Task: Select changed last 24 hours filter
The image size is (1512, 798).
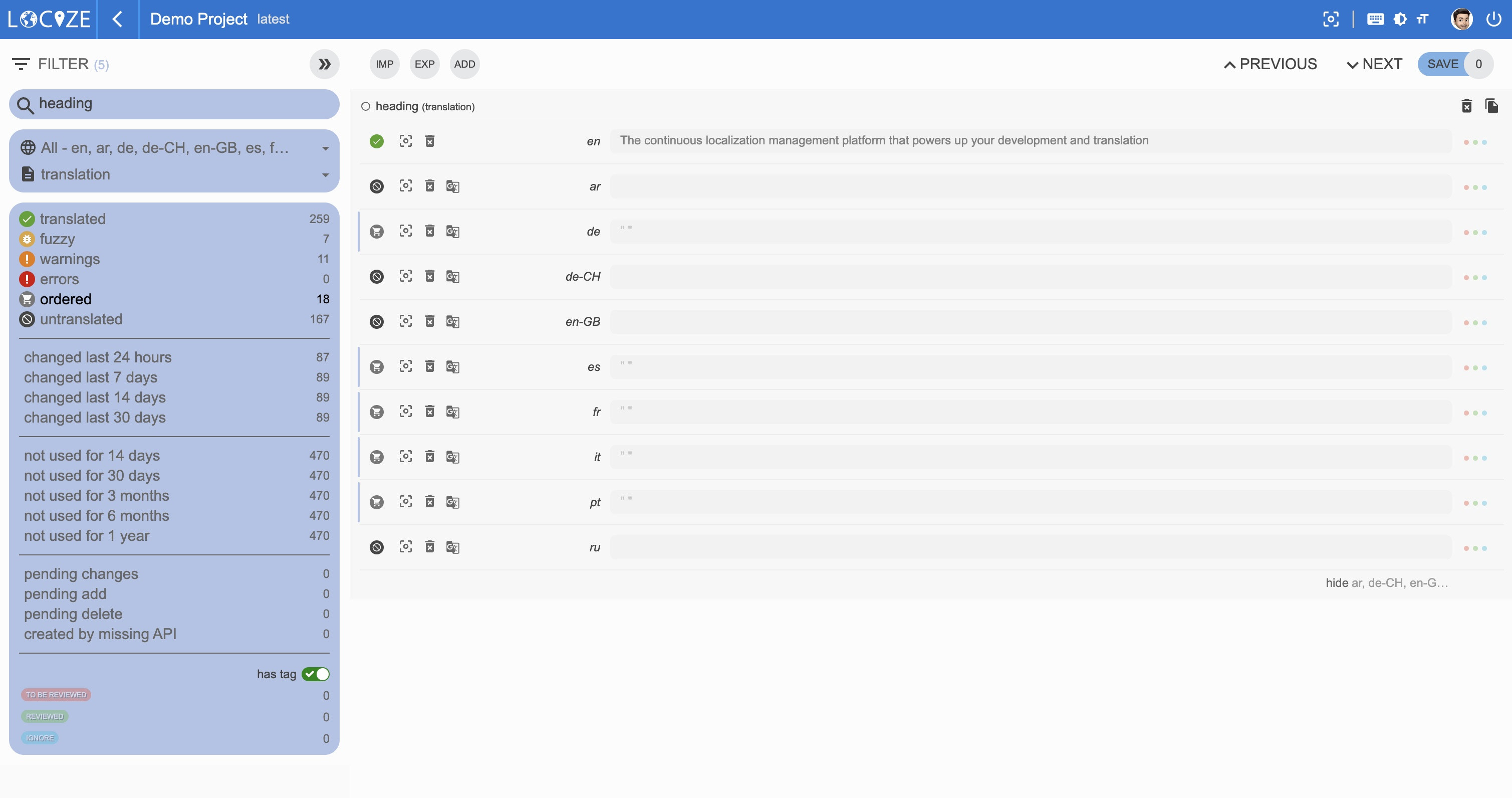Action: [x=97, y=357]
